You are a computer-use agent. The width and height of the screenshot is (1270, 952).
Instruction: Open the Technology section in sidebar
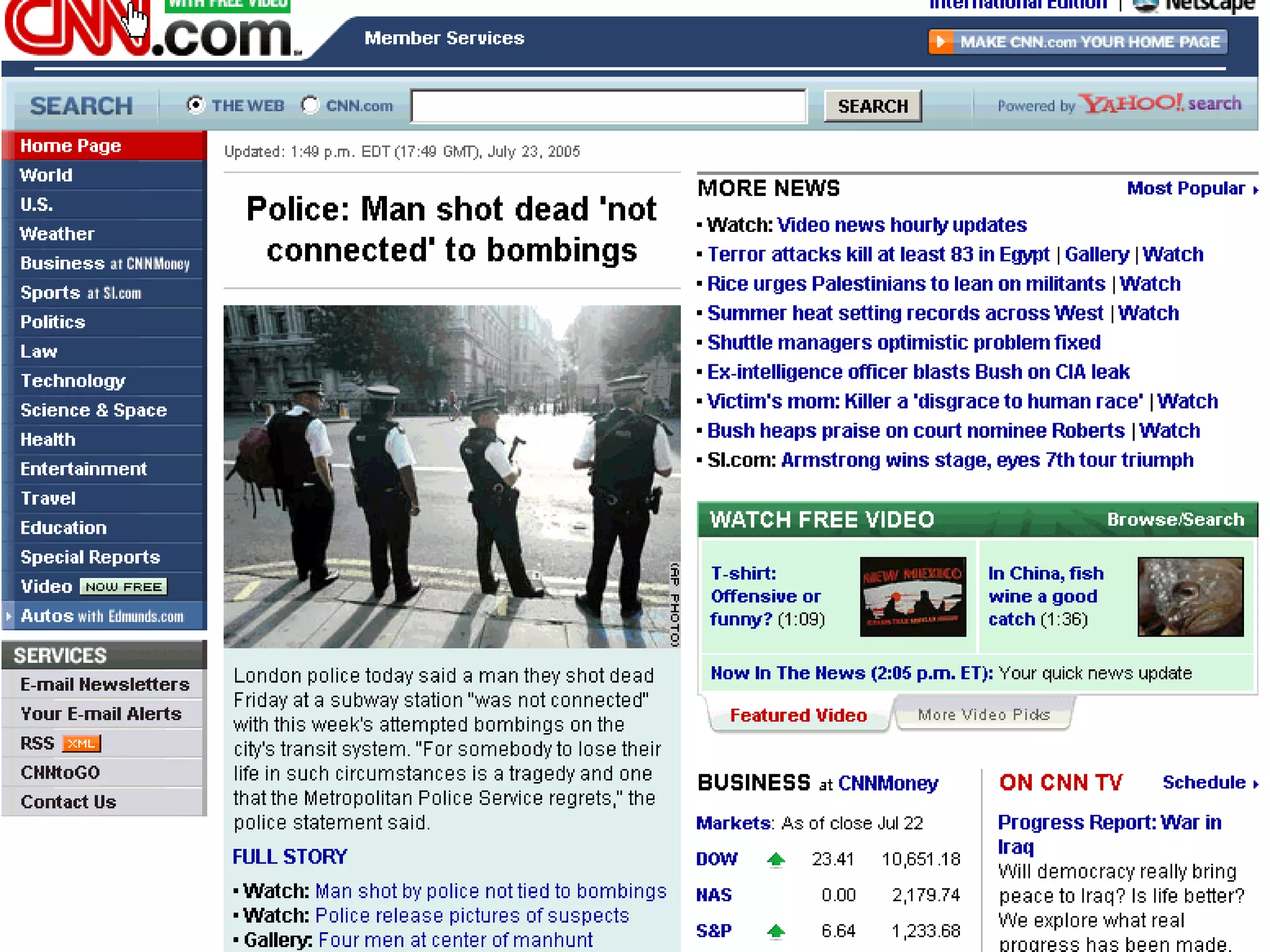coord(73,381)
